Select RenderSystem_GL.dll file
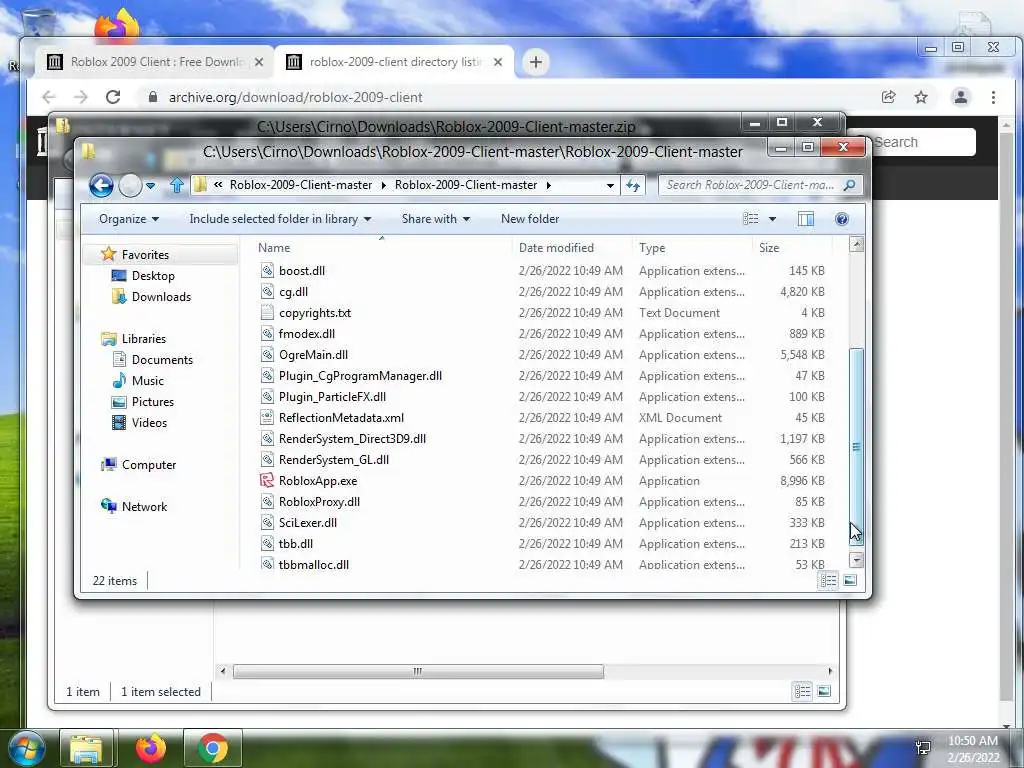This screenshot has height=768, width=1024. [x=334, y=460]
